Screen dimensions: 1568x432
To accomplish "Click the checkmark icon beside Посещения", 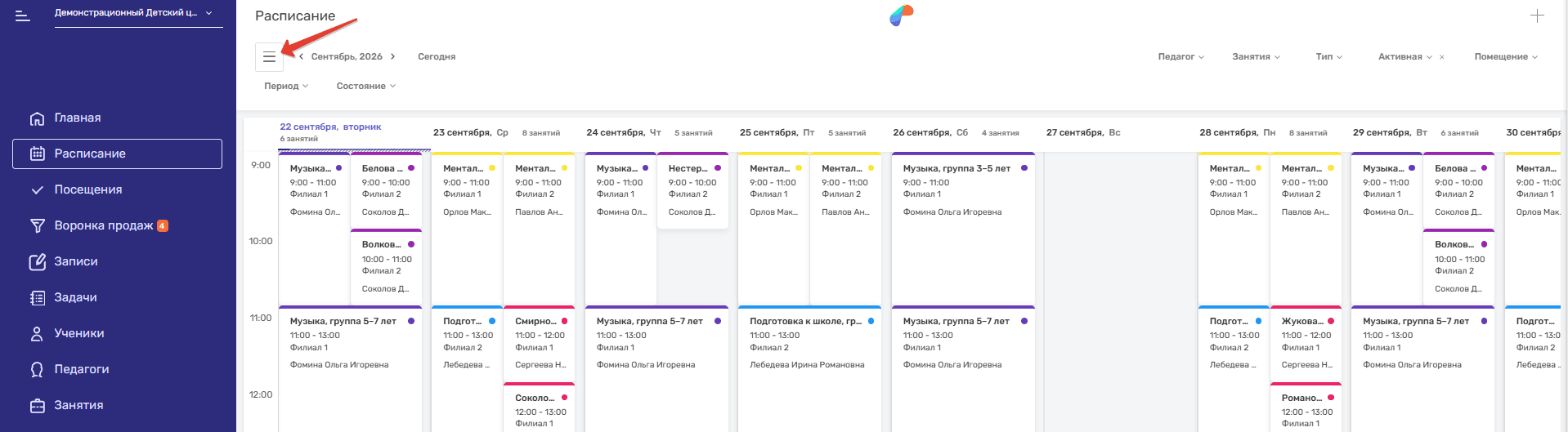I will pos(37,189).
